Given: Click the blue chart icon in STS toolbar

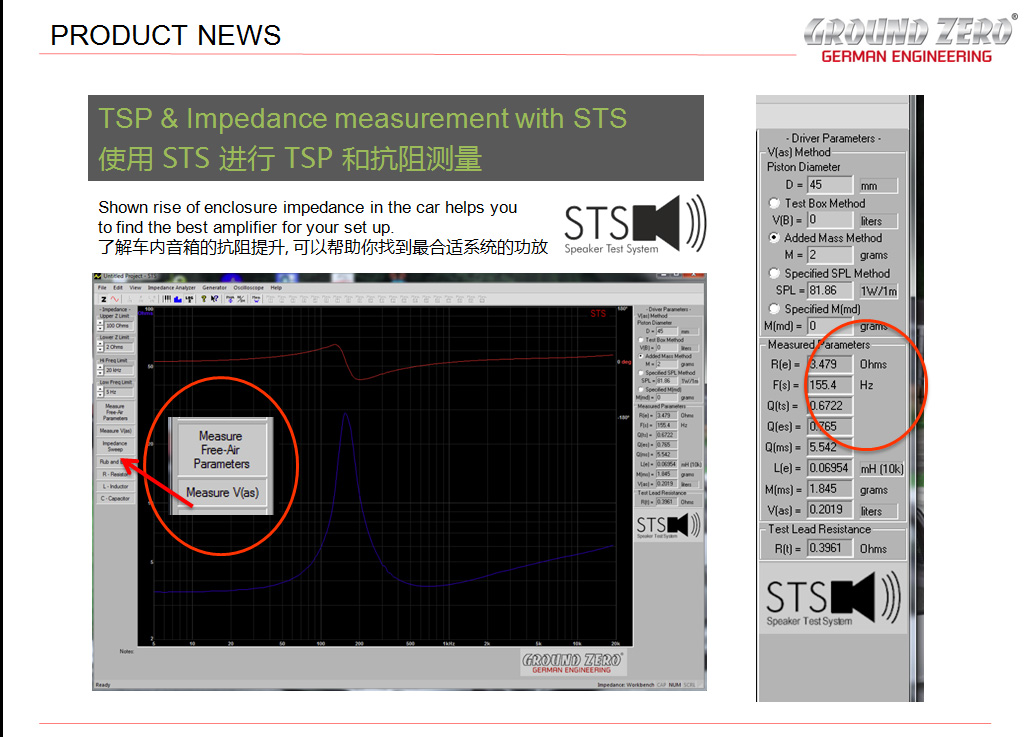Looking at the screenshot, I should [x=178, y=299].
